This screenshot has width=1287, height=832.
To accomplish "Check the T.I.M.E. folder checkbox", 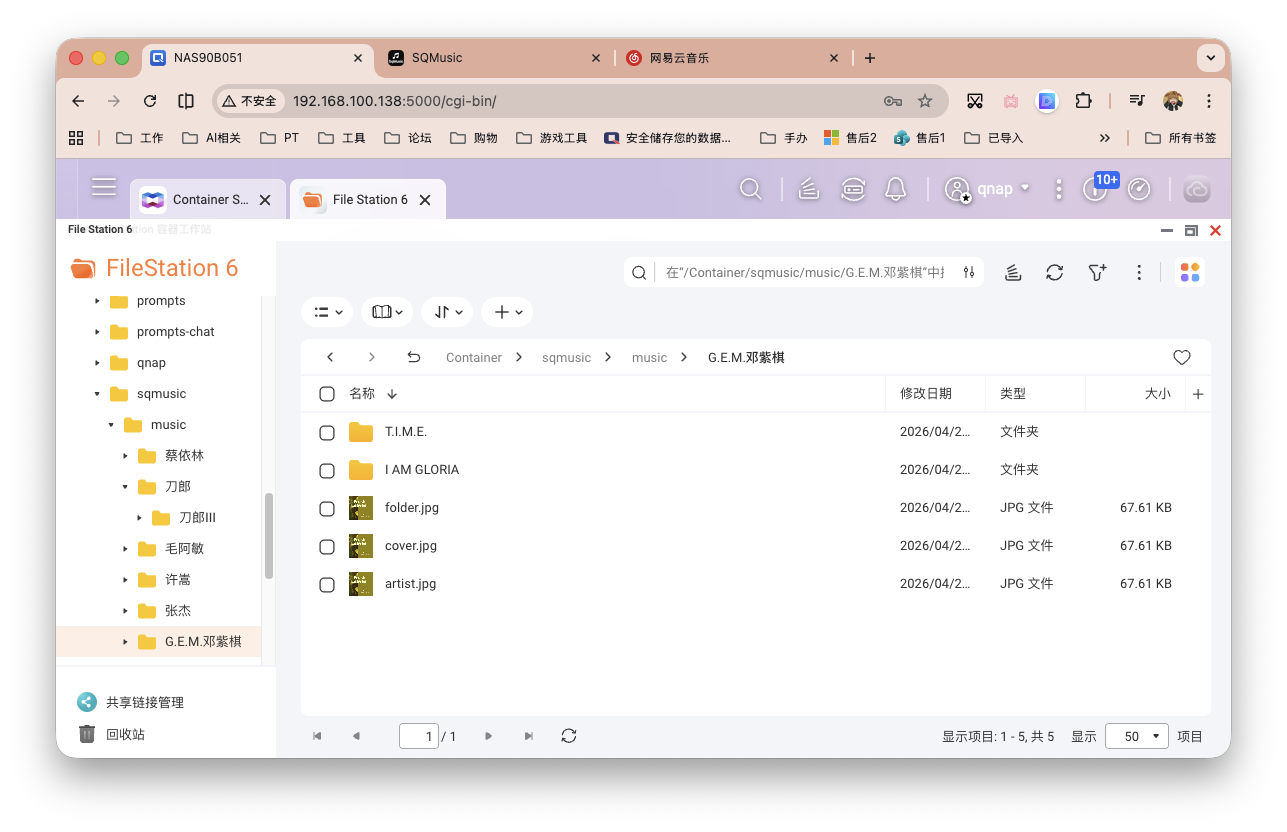I will [x=326, y=432].
